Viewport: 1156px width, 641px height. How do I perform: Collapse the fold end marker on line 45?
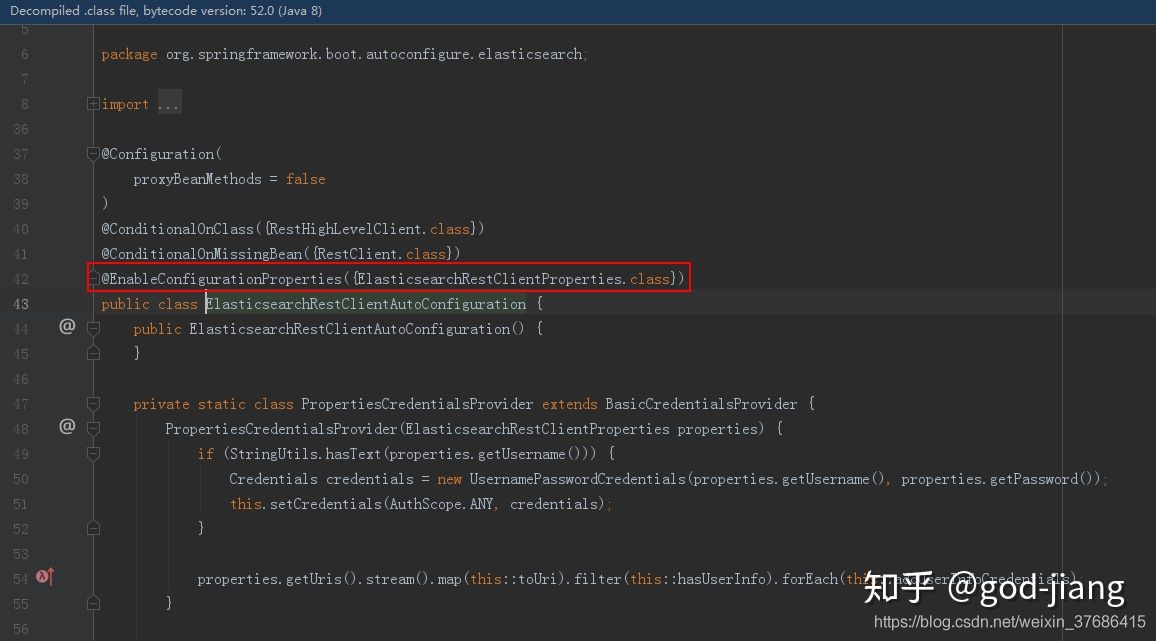(93, 353)
